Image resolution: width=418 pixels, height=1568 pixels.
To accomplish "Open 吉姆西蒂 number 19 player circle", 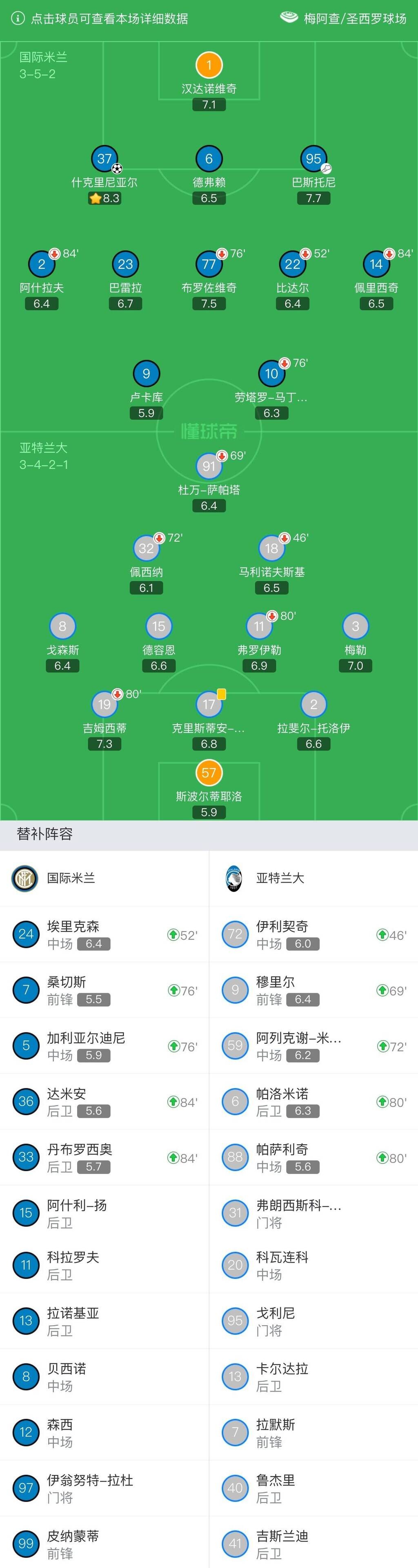I will (104, 705).
